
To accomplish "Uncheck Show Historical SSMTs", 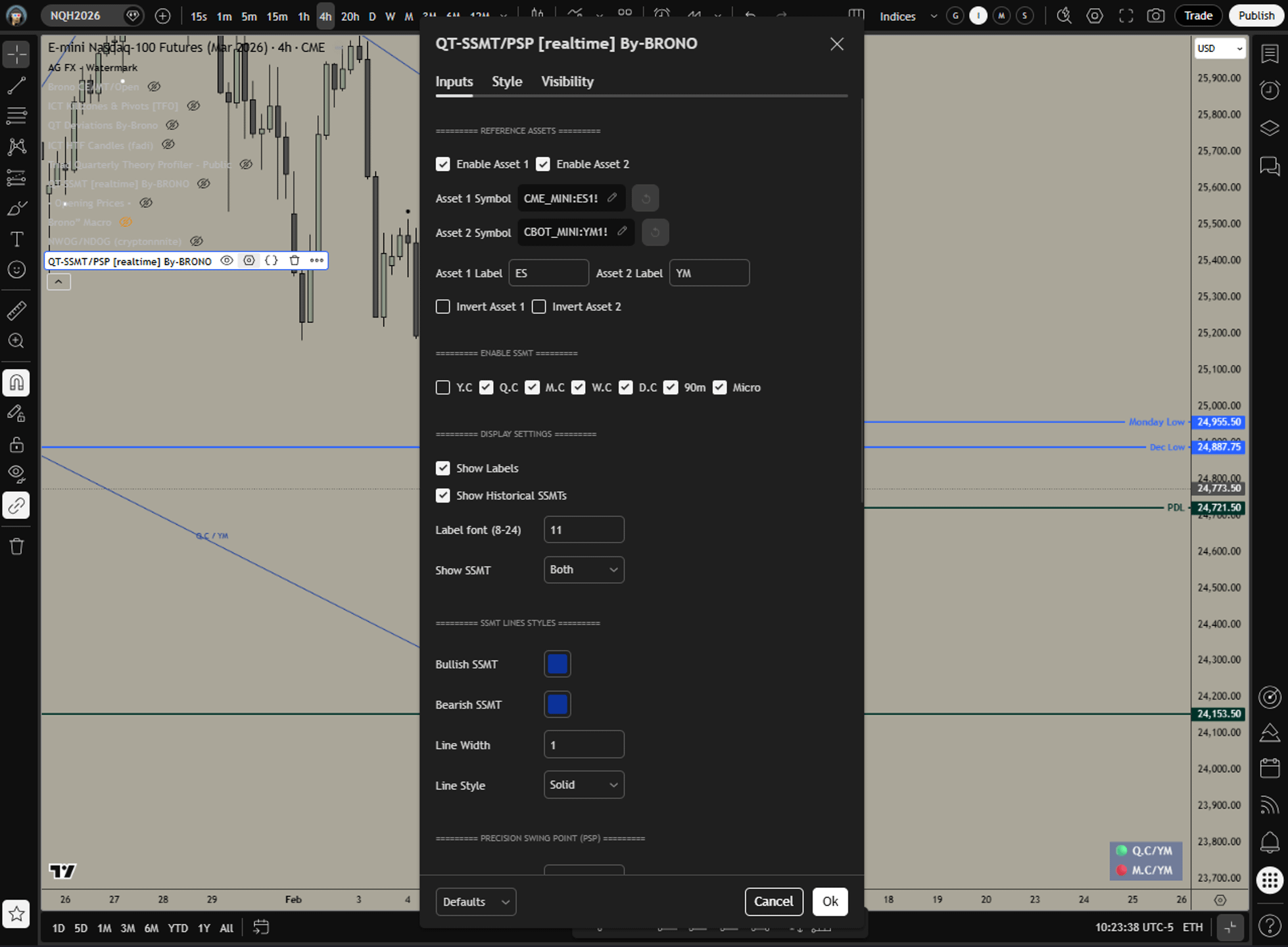I will tap(443, 495).
